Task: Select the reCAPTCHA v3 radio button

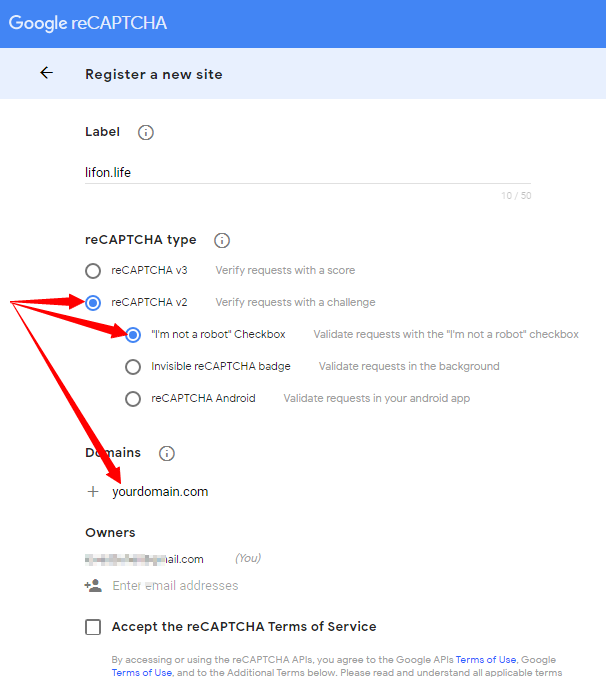Action: tap(93, 271)
